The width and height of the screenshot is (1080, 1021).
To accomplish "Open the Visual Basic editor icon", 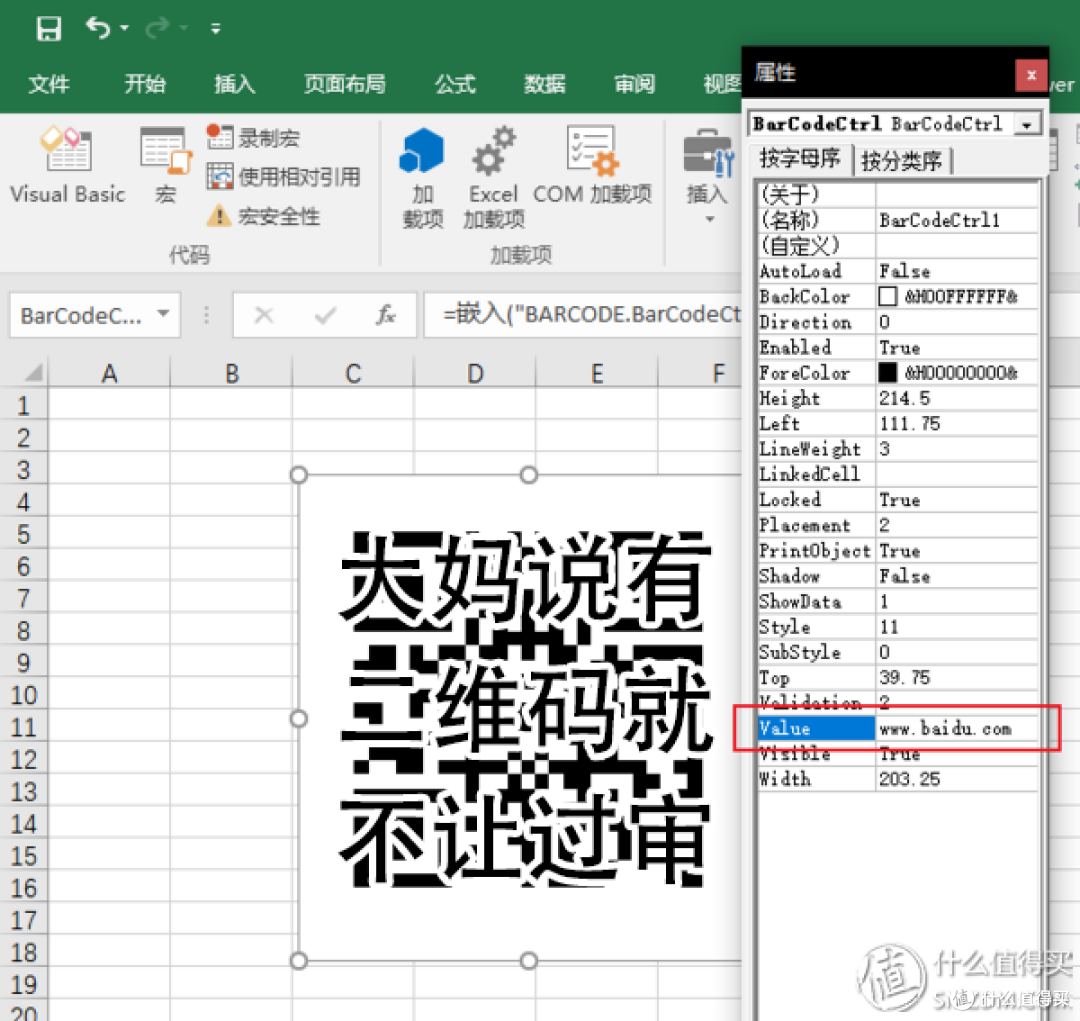I will (x=66, y=147).
